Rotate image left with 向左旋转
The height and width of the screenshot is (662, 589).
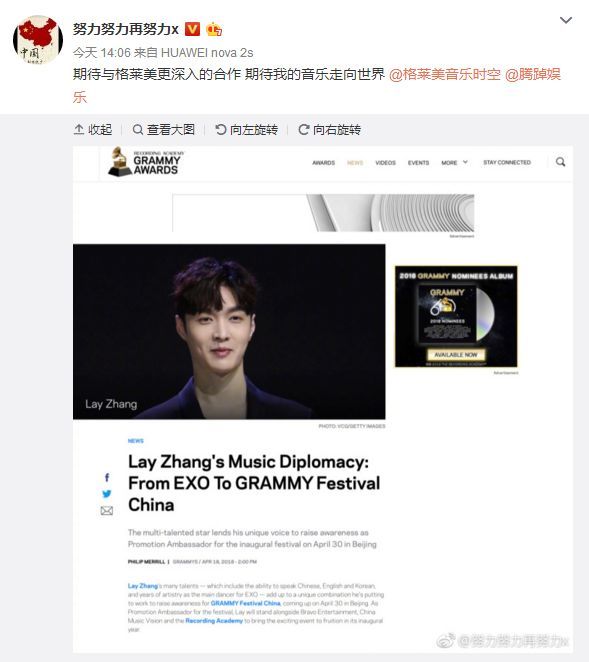coord(247,130)
